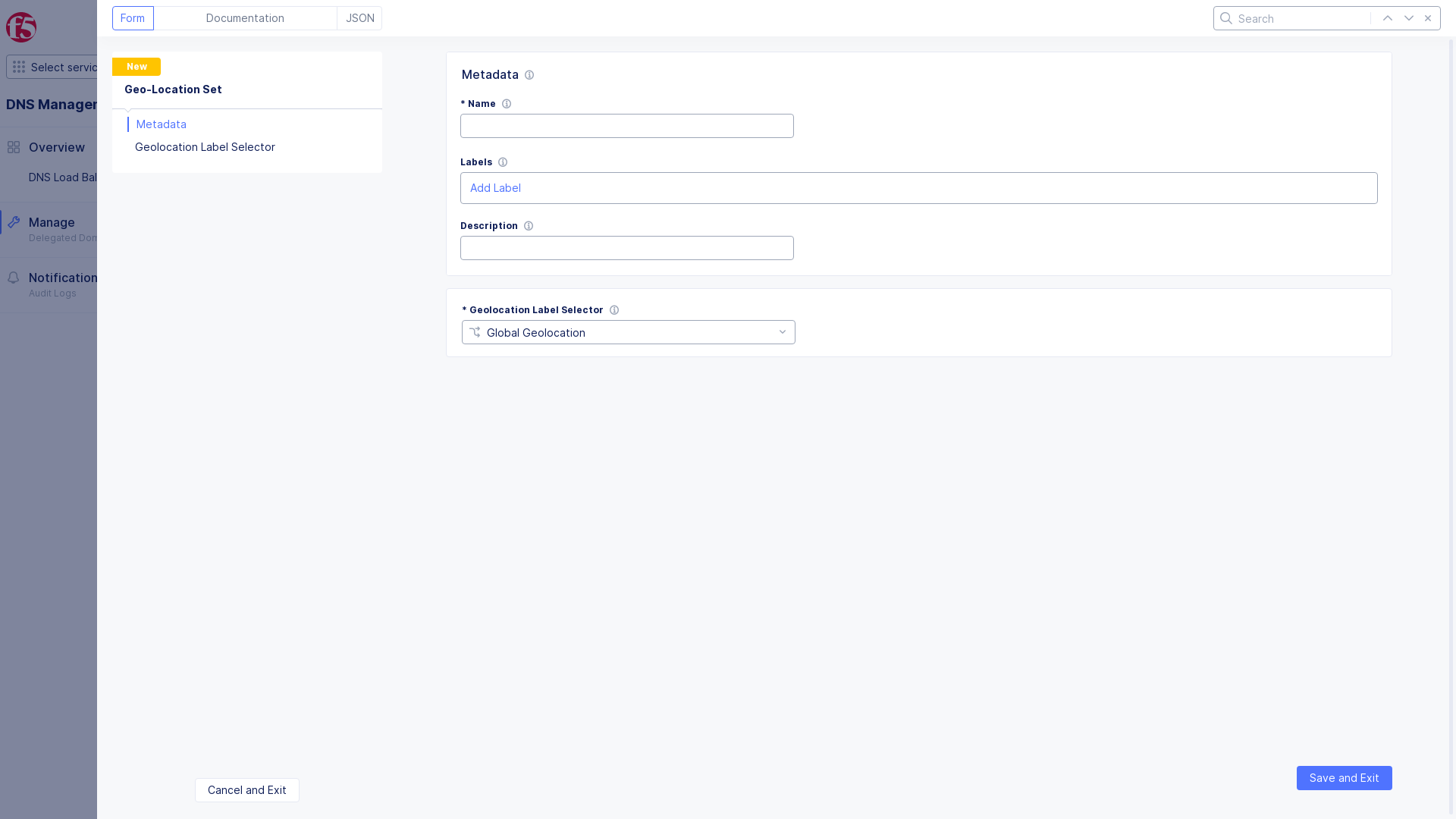1456x819 pixels.
Task: Click the Overview dashboard icon
Action: pos(13,147)
